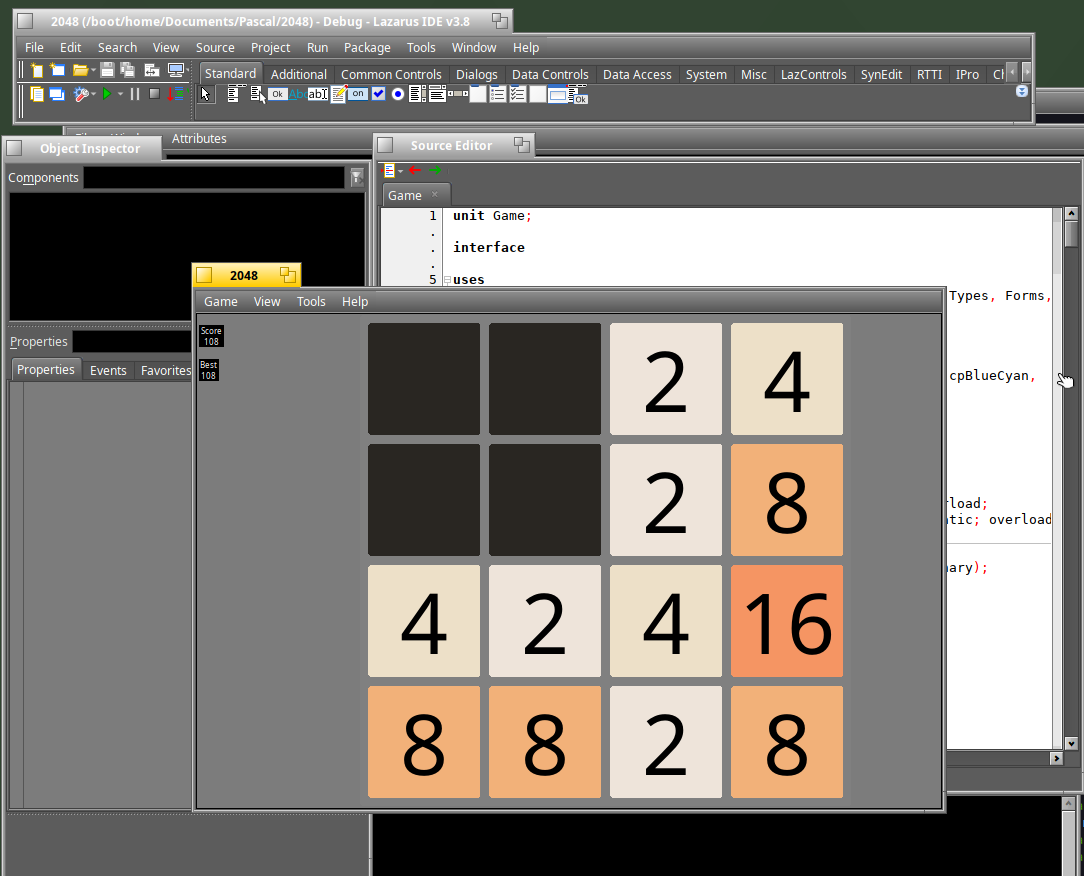Click the Source Editor scrollbar up arrow
Screen dimensions: 1084x876
(x=1072, y=214)
